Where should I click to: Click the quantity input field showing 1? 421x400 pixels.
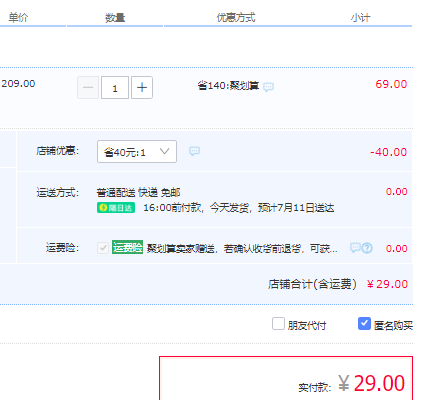pyautogui.click(x=115, y=88)
